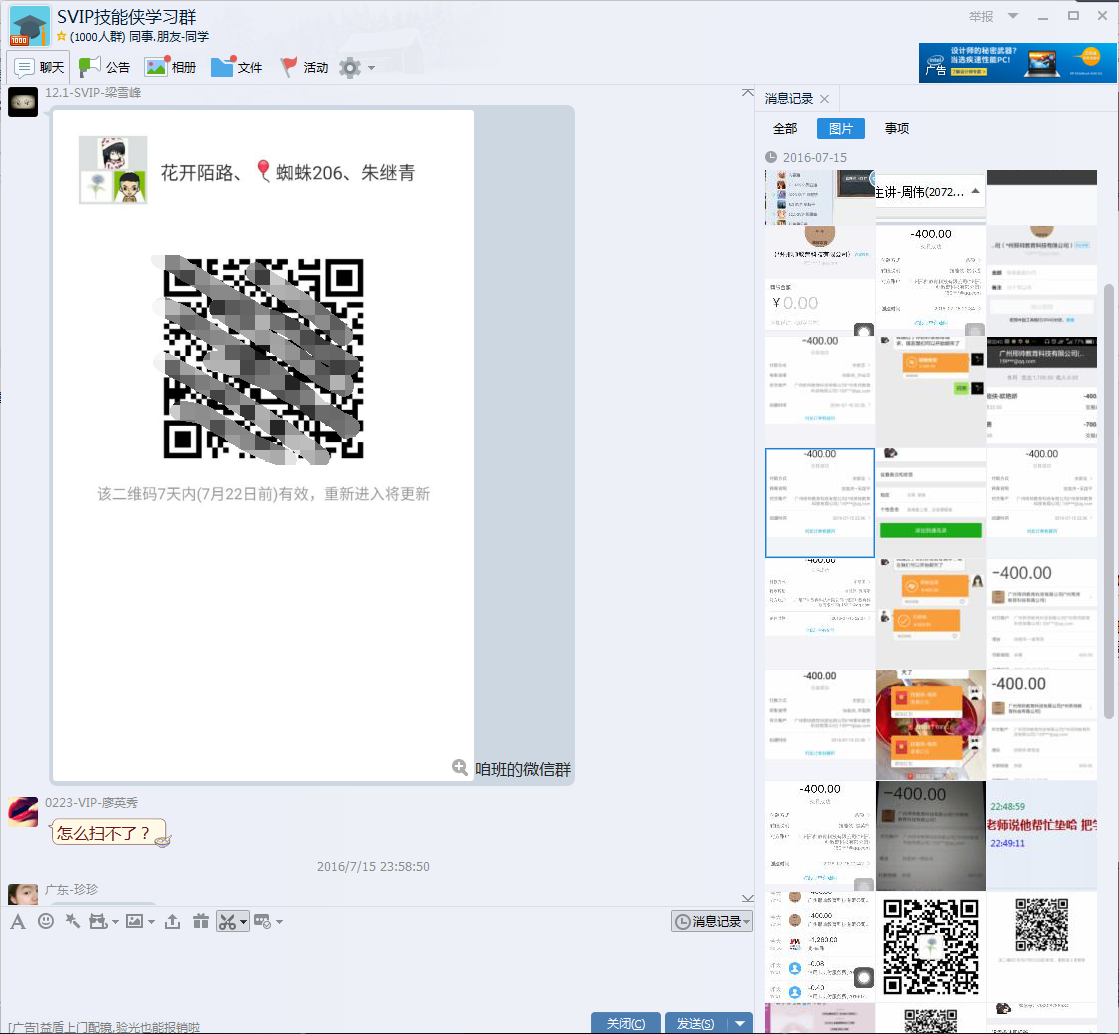
Task: Switch to the 图片 tab in message records
Action: [x=840, y=128]
